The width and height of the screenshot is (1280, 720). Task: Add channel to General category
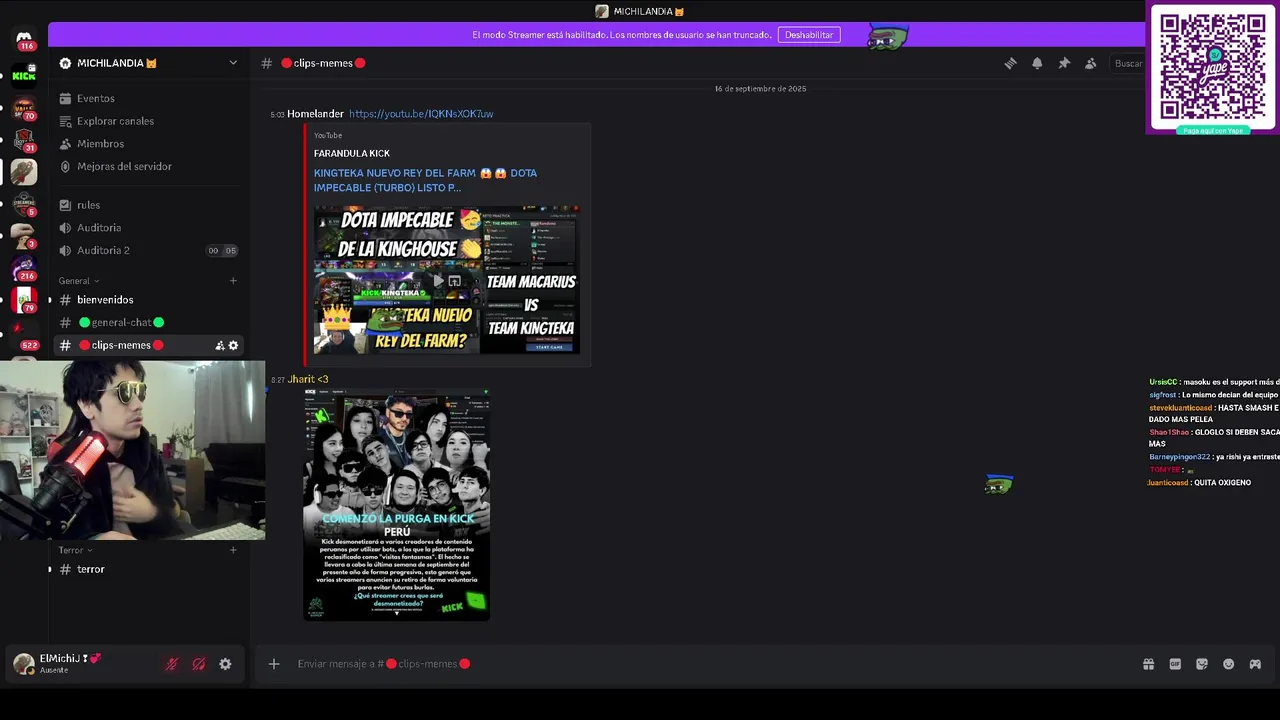pos(233,281)
